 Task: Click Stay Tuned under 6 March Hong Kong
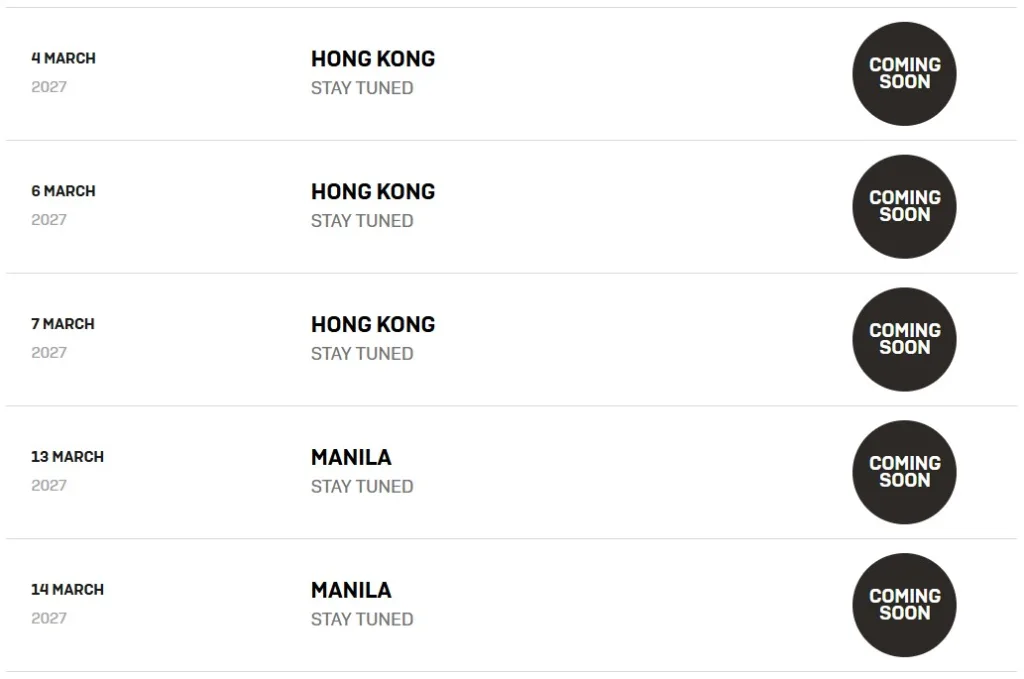(362, 221)
